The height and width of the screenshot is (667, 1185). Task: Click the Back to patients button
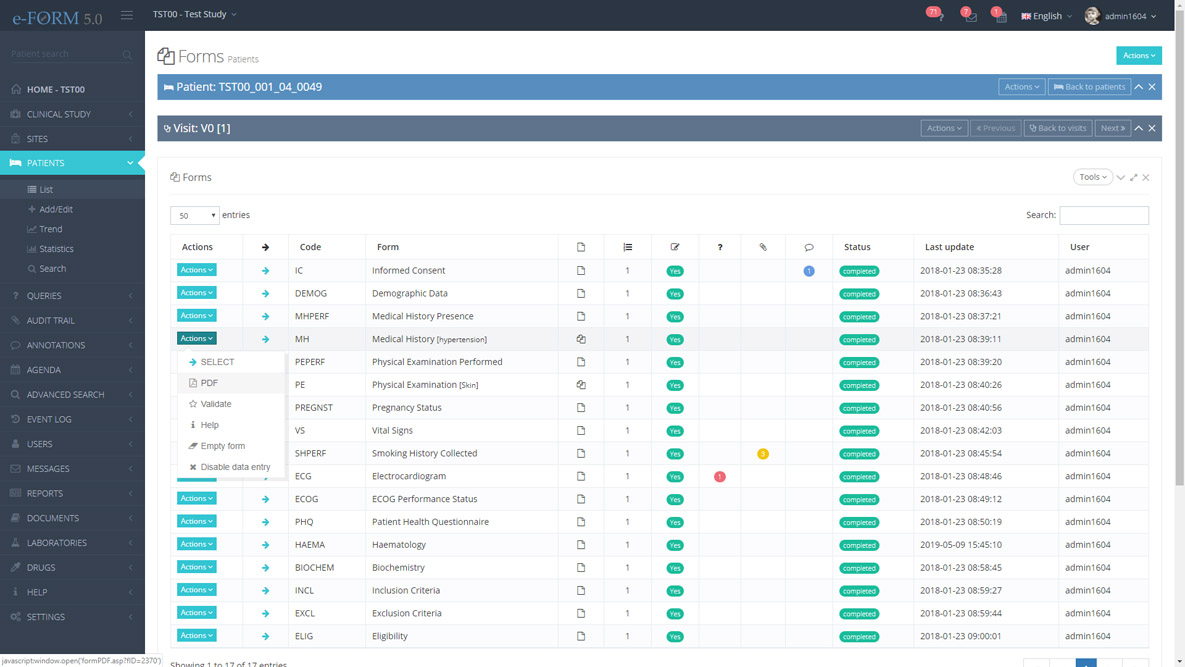point(1089,87)
